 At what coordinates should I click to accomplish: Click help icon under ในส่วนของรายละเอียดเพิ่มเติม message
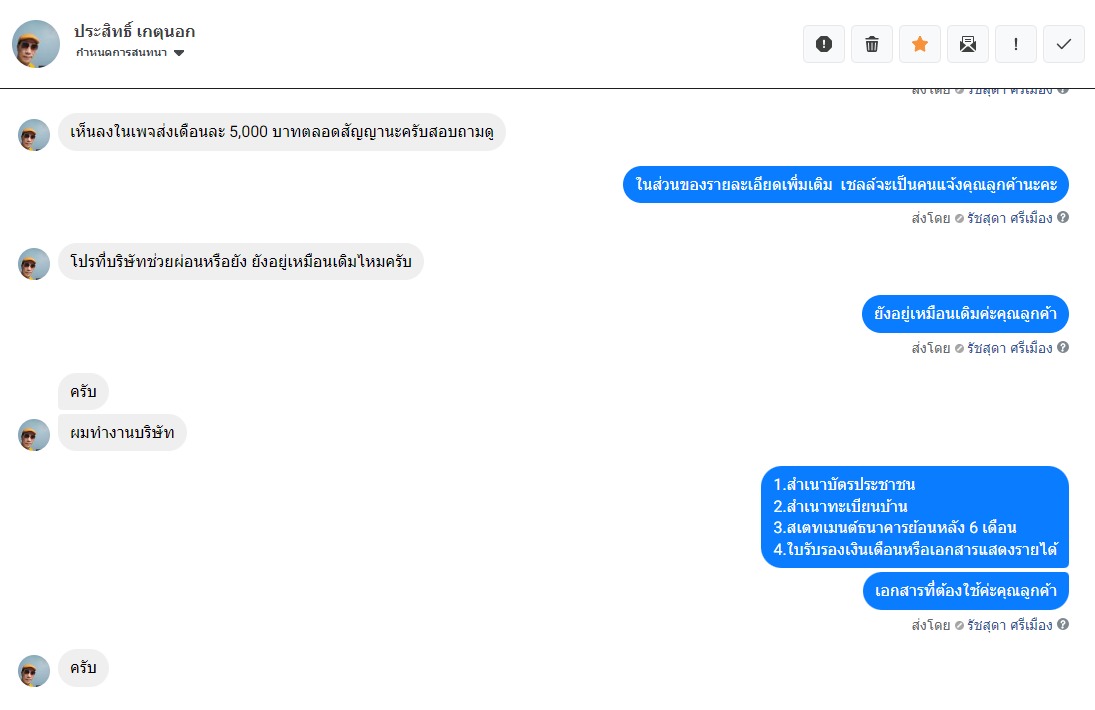pyautogui.click(x=1063, y=217)
